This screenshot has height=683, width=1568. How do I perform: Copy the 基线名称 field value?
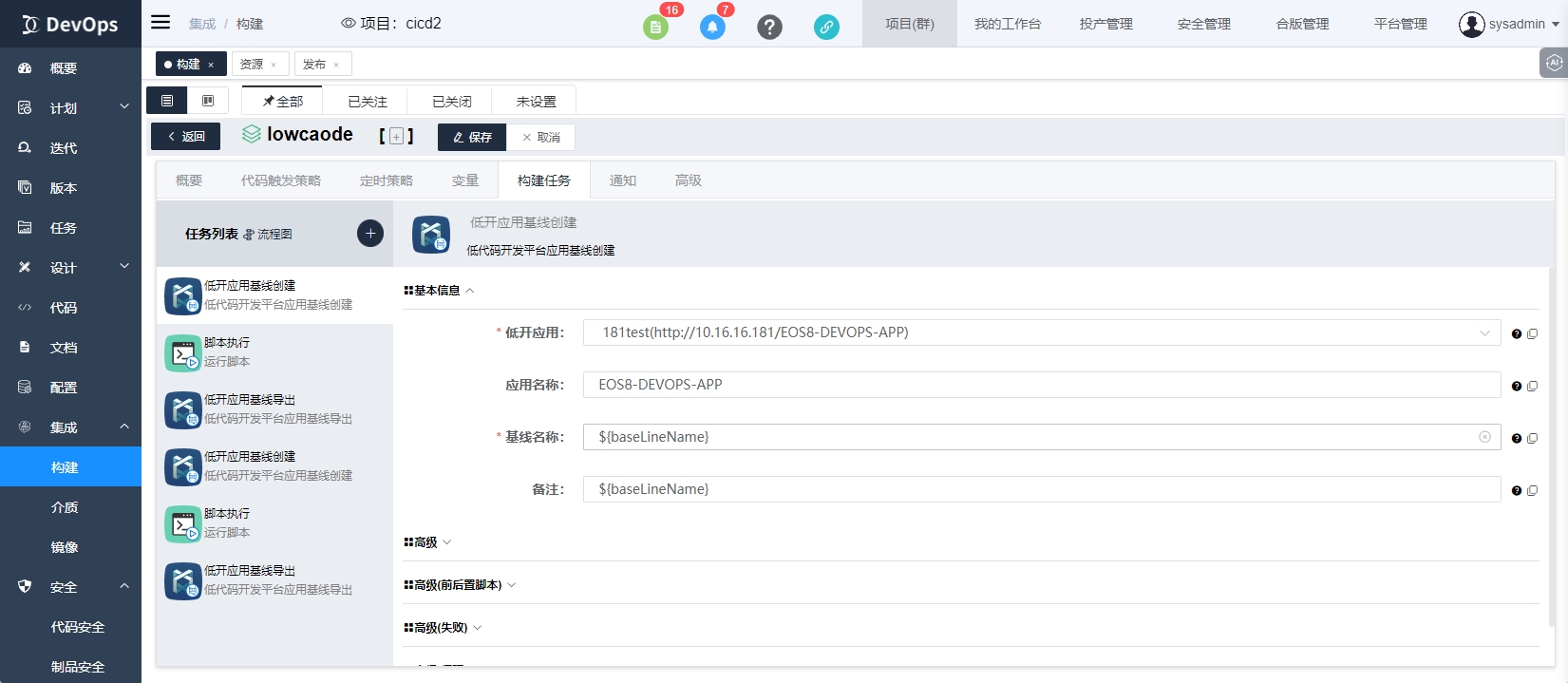pos(1532,438)
